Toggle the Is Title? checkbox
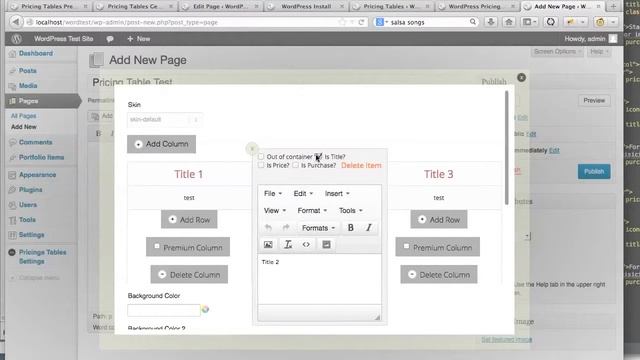 click(x=318, y=156)
